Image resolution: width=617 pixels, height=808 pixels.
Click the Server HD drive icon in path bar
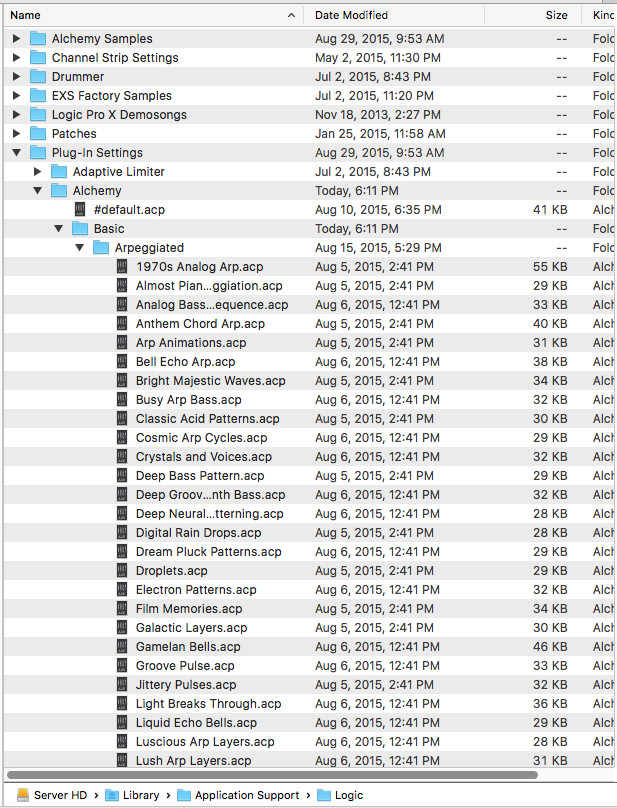pyautogui.click(x=23, y=795)
